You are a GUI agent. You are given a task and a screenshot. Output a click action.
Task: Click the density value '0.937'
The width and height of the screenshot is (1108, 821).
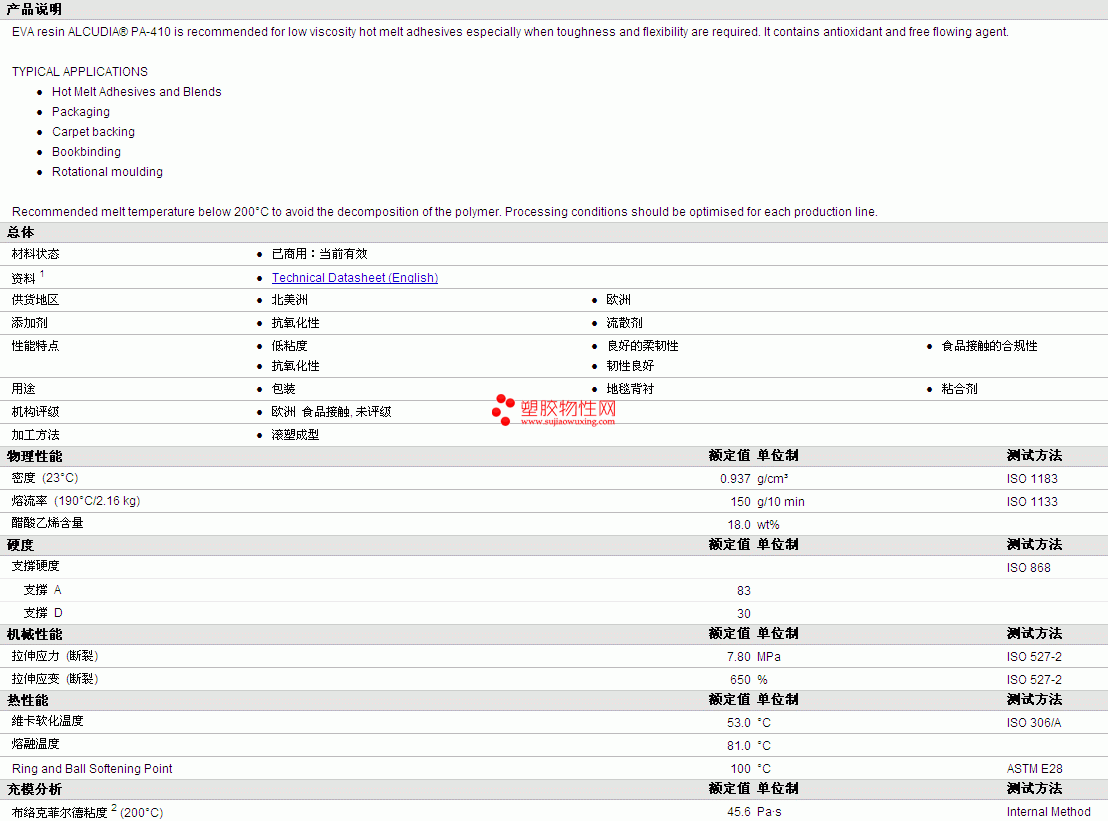735,479
